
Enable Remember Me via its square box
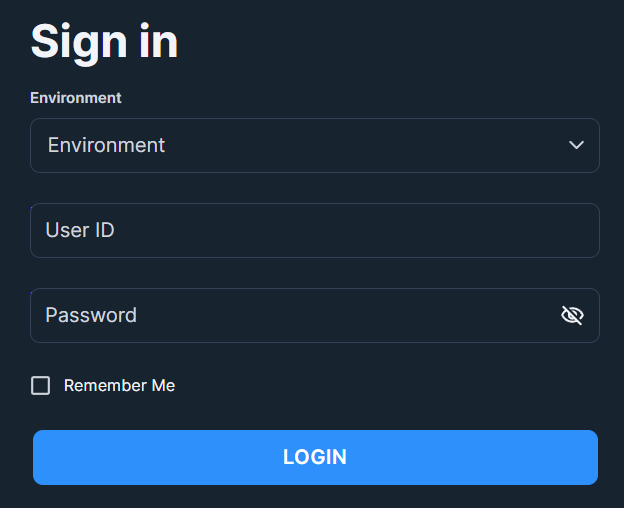click(41, 385)
